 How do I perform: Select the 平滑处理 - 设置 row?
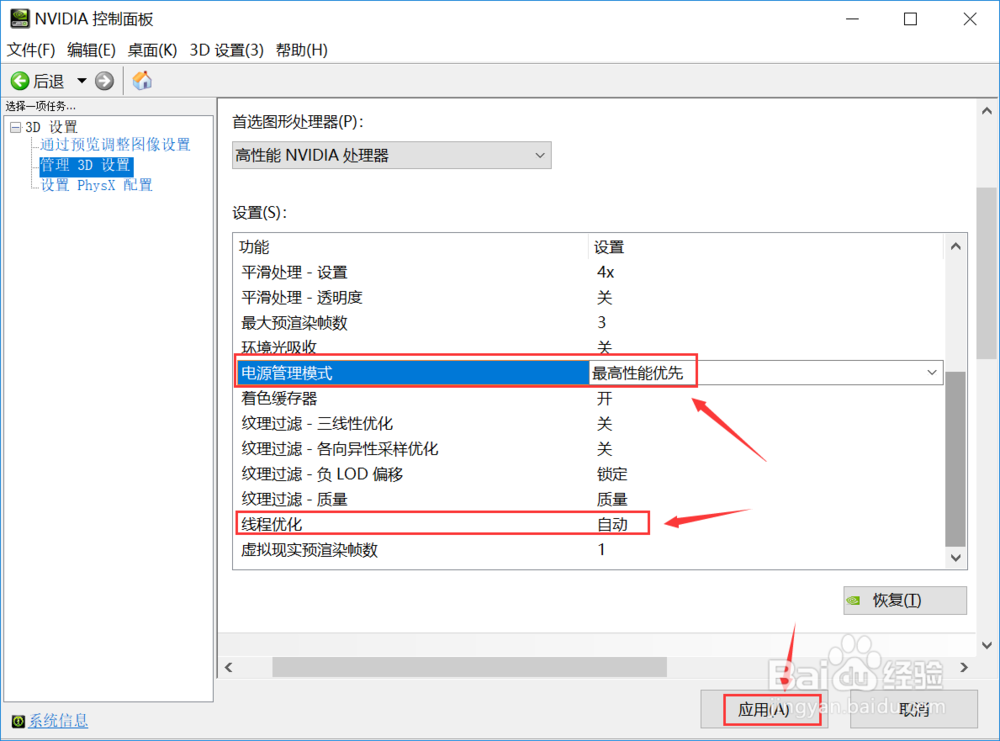pos(587,272)
